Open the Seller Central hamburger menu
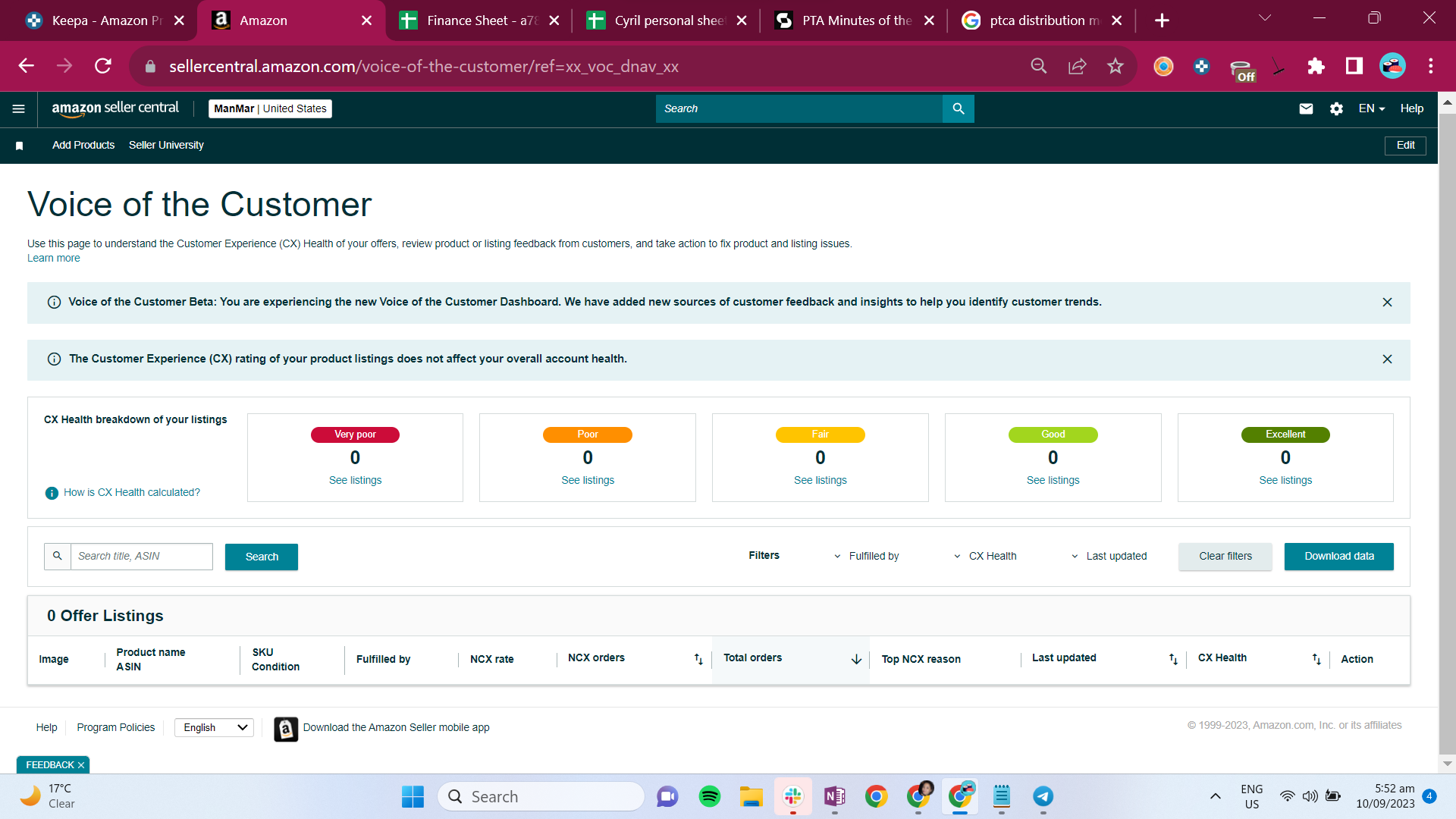 click(x=19, y=108)
